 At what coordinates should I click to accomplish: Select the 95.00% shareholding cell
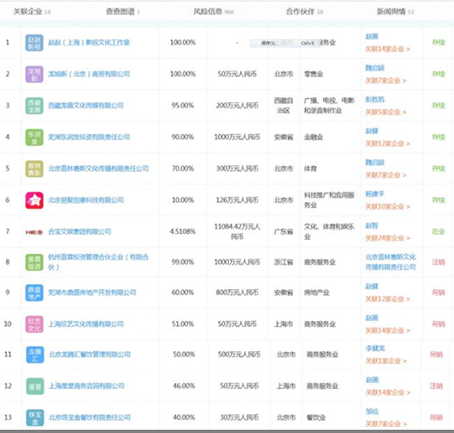point(182,105)
